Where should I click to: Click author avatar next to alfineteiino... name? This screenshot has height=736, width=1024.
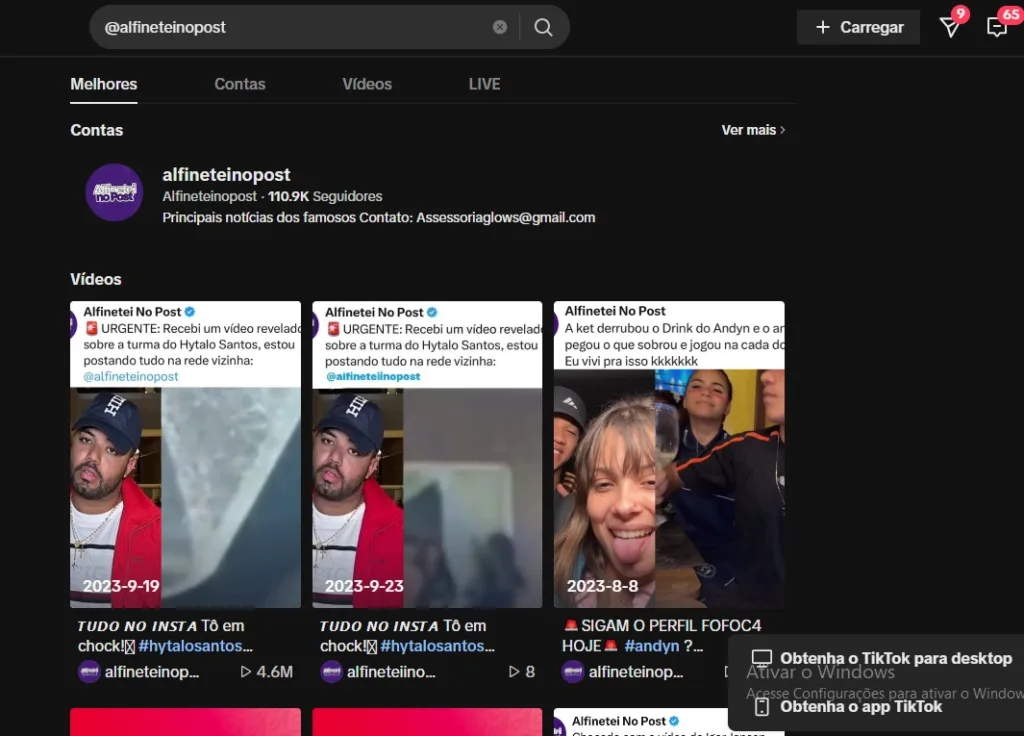(x=331, y=671)
